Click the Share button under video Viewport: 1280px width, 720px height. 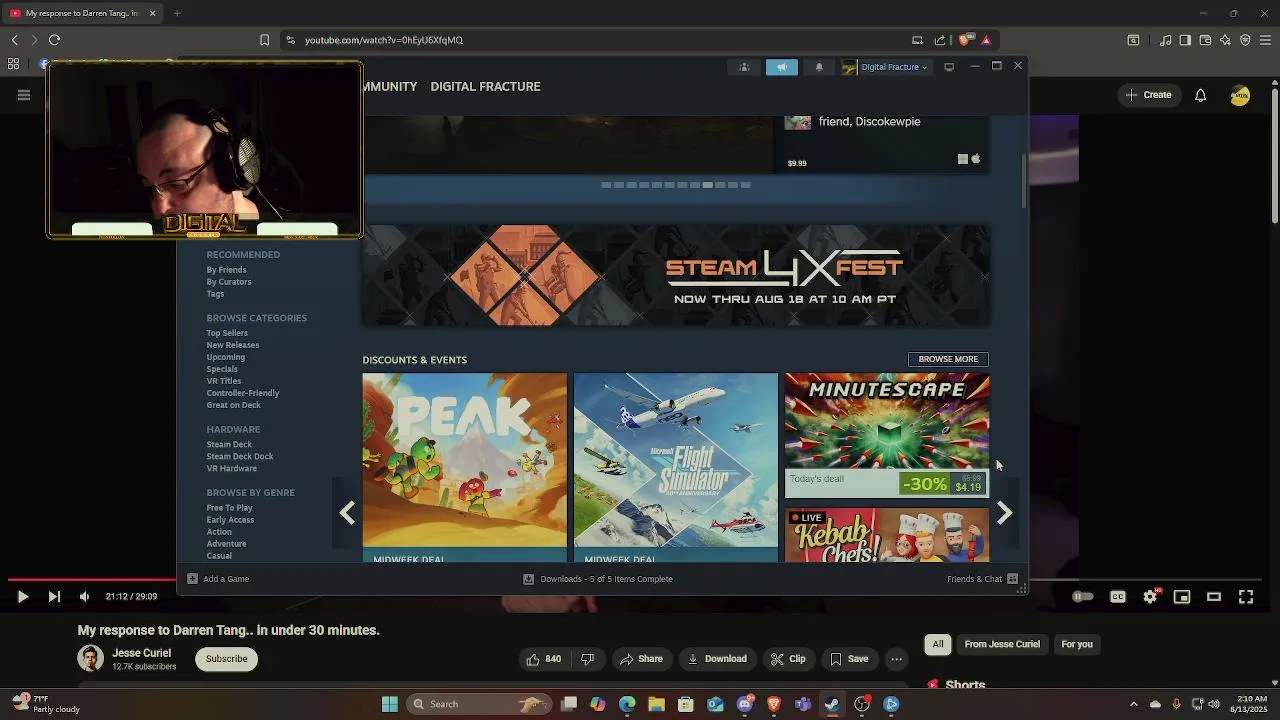click(x=641, y=659)
